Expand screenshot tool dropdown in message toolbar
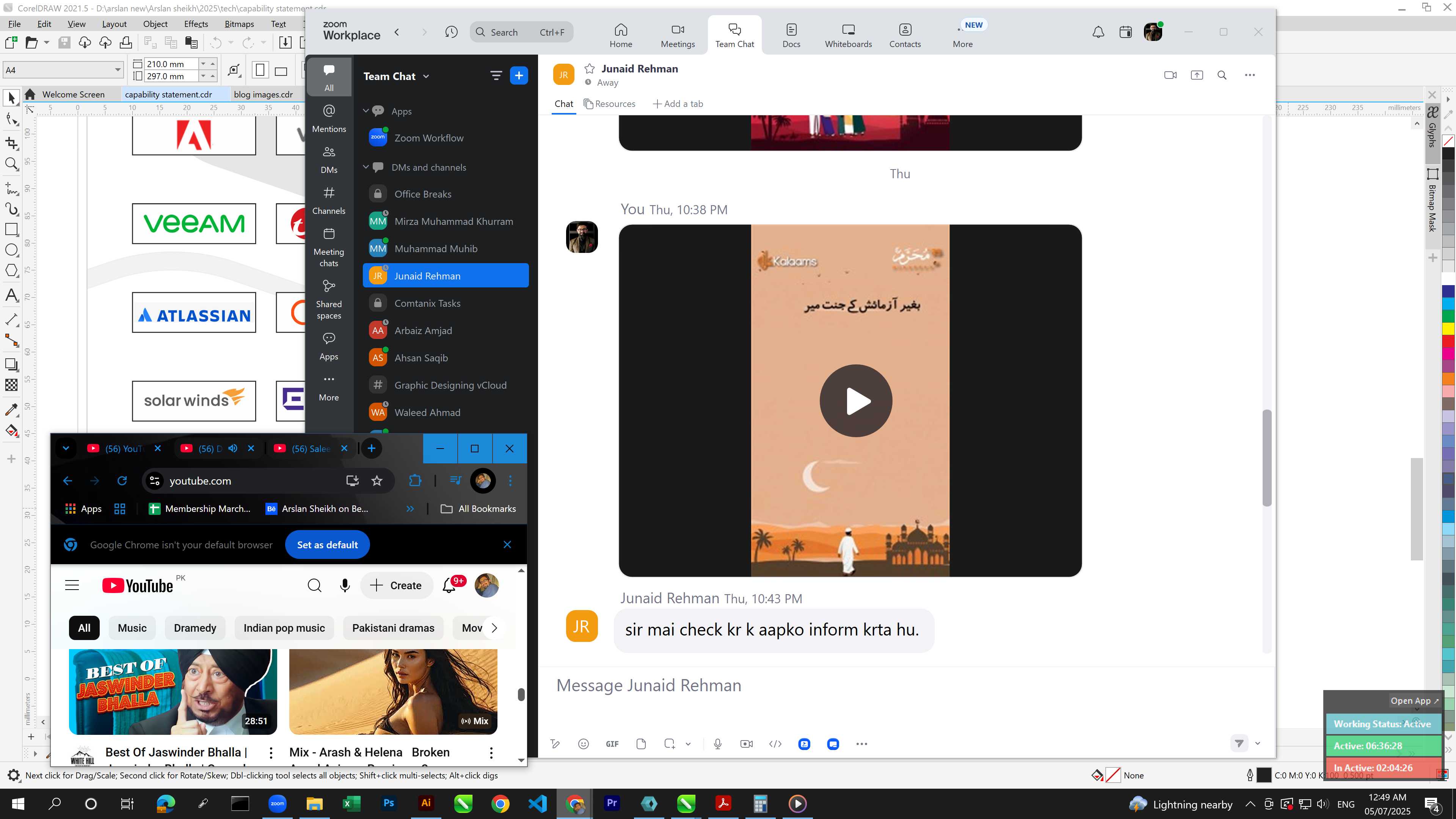 point(688,744)
